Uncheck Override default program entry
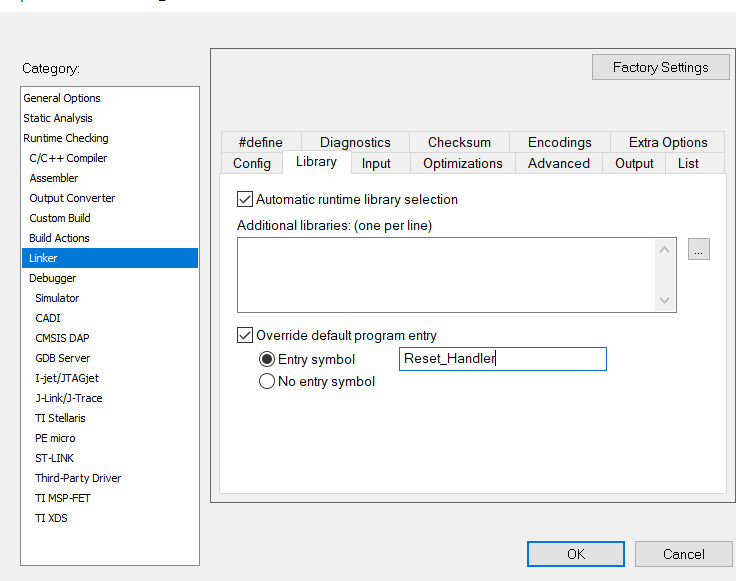 [x=245, y=335]
